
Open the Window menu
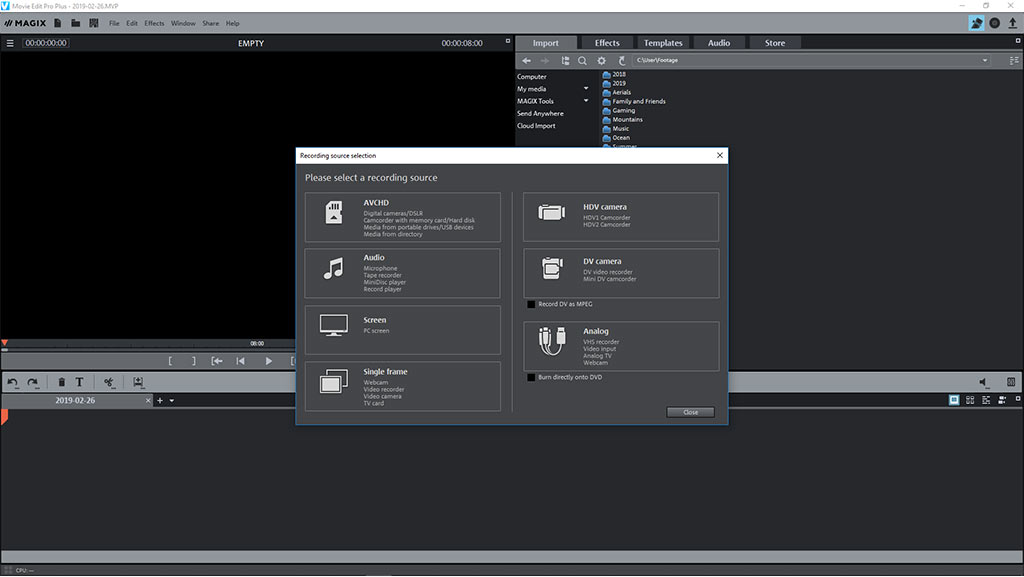183,23
